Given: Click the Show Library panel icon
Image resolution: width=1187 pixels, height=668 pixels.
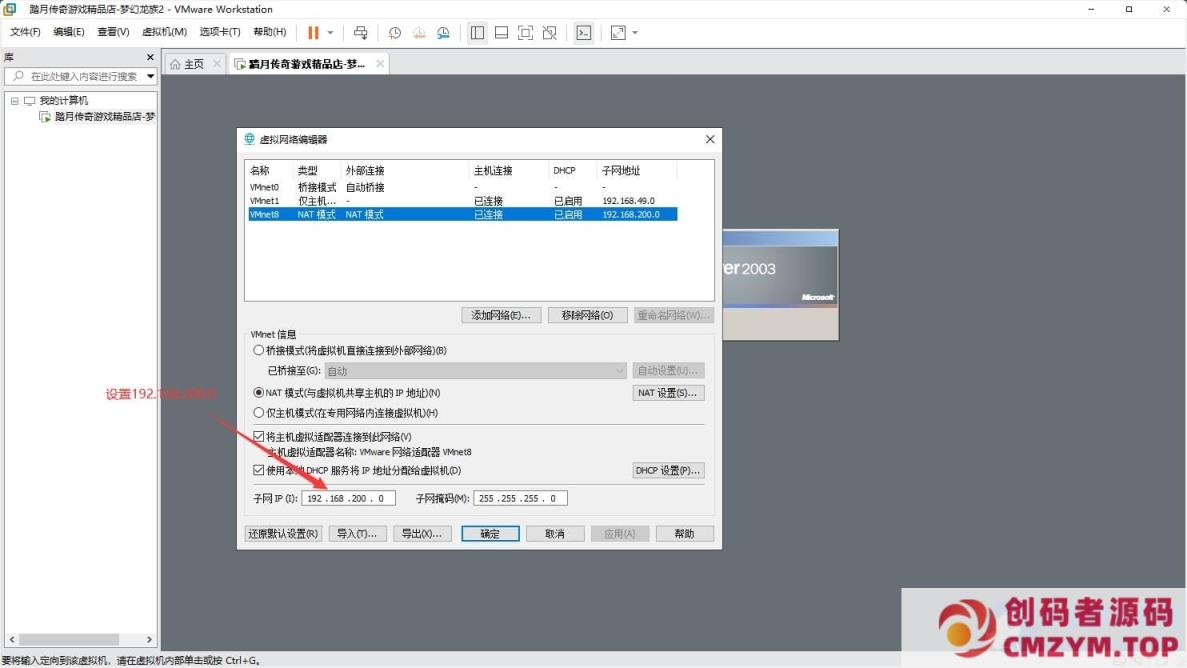Looking at the screenshot, I should tap(478, 32).
